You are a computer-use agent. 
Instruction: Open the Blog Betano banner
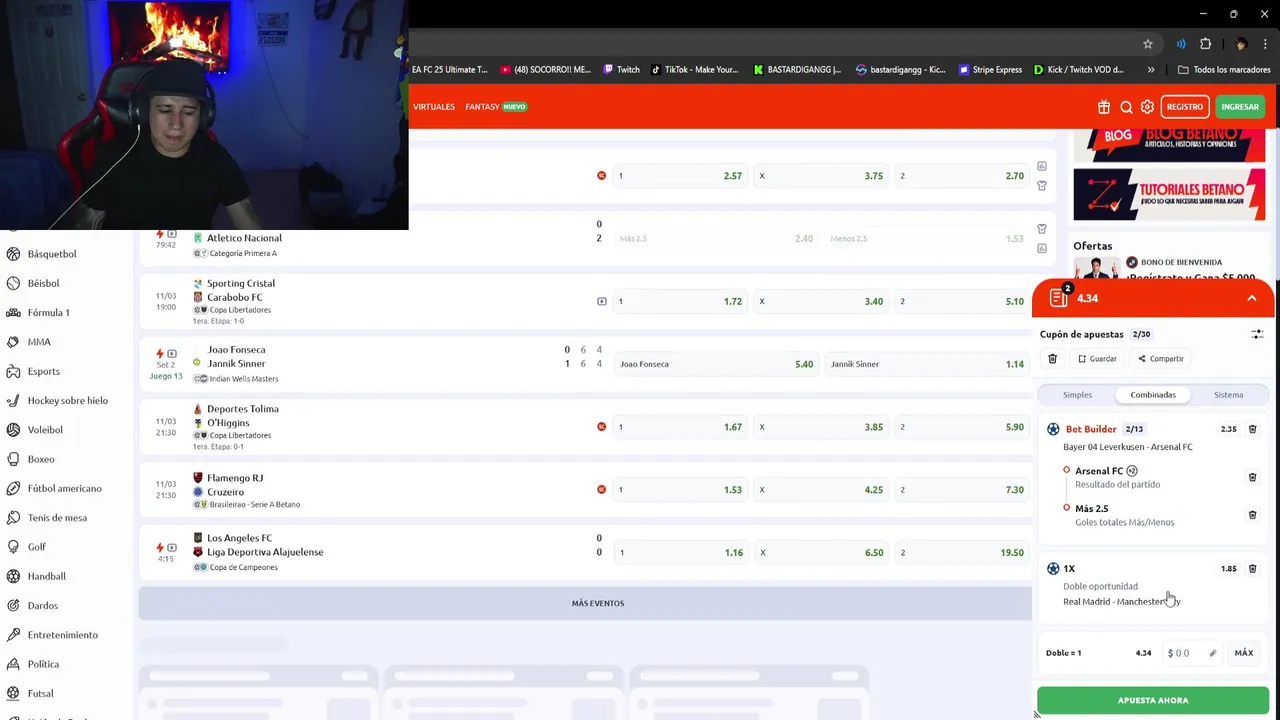(1169, 145)
